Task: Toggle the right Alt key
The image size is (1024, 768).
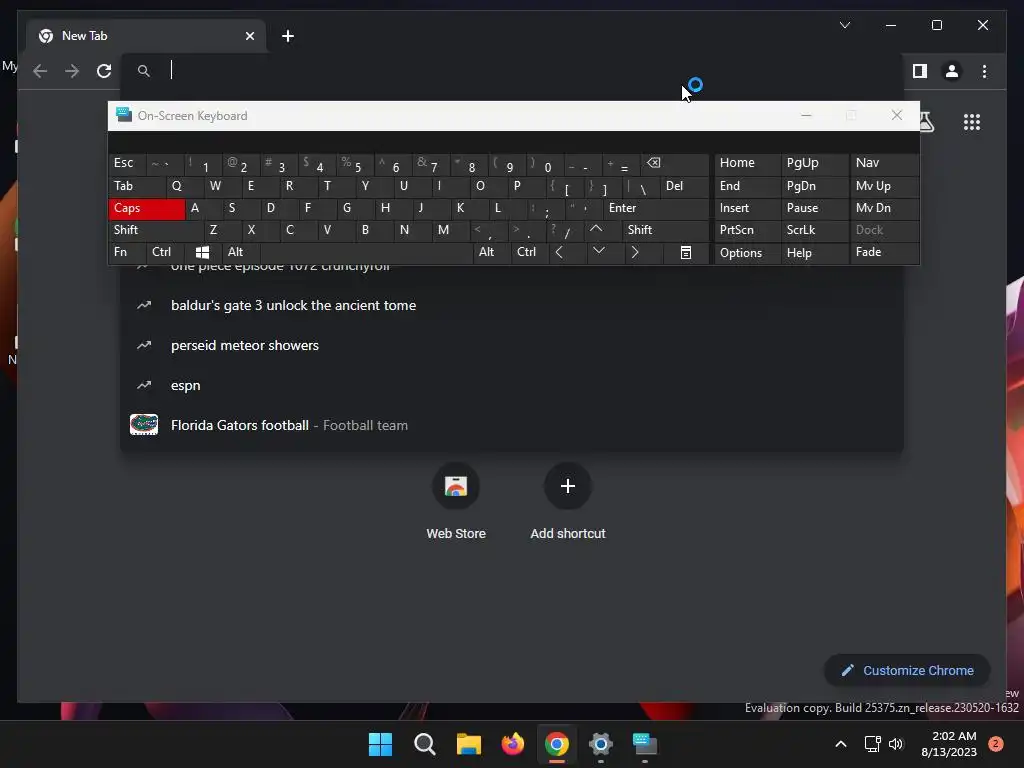Action: [x=491, y=252]
